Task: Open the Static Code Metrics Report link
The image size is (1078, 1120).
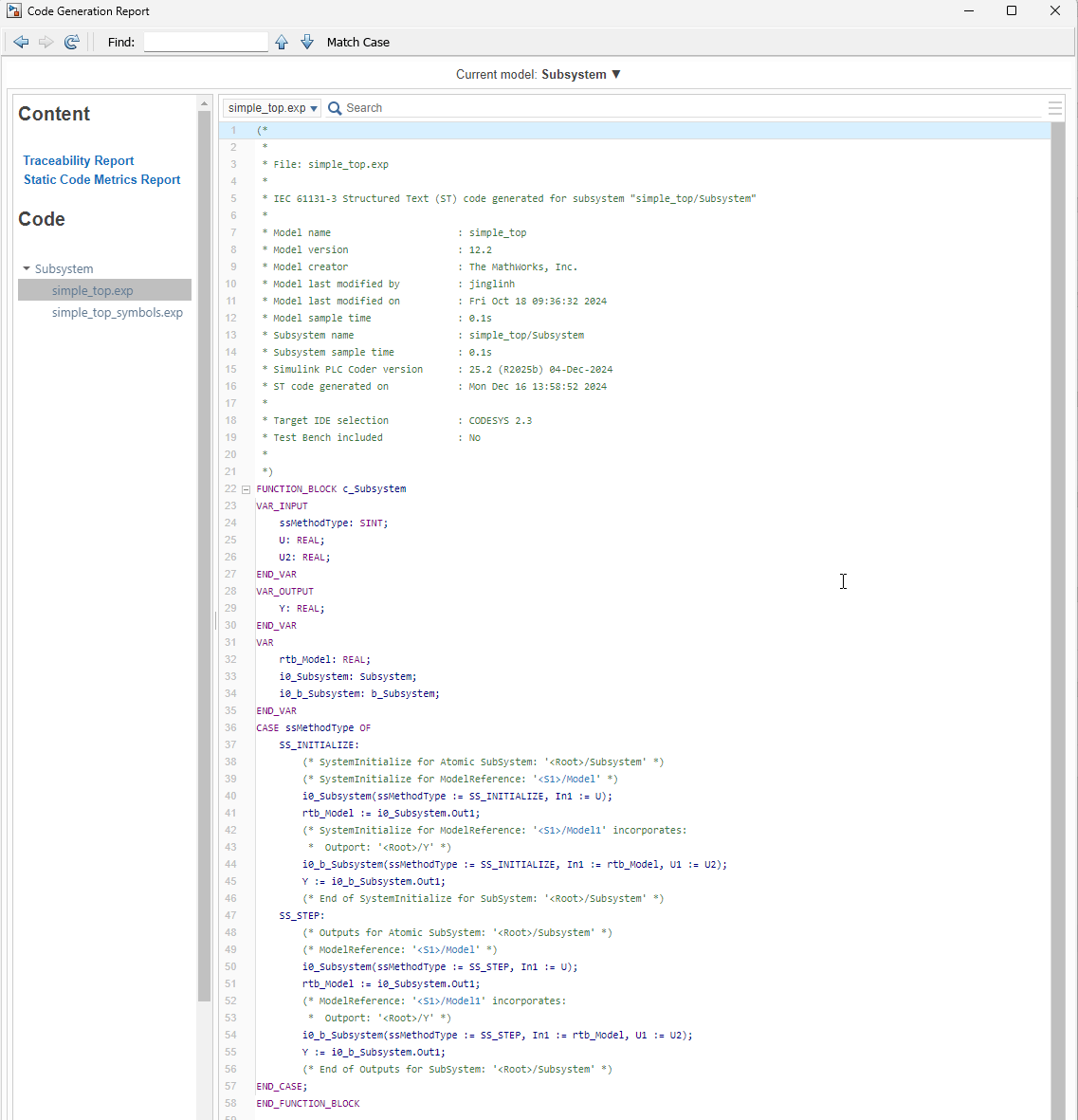Action: coord(101,179)
